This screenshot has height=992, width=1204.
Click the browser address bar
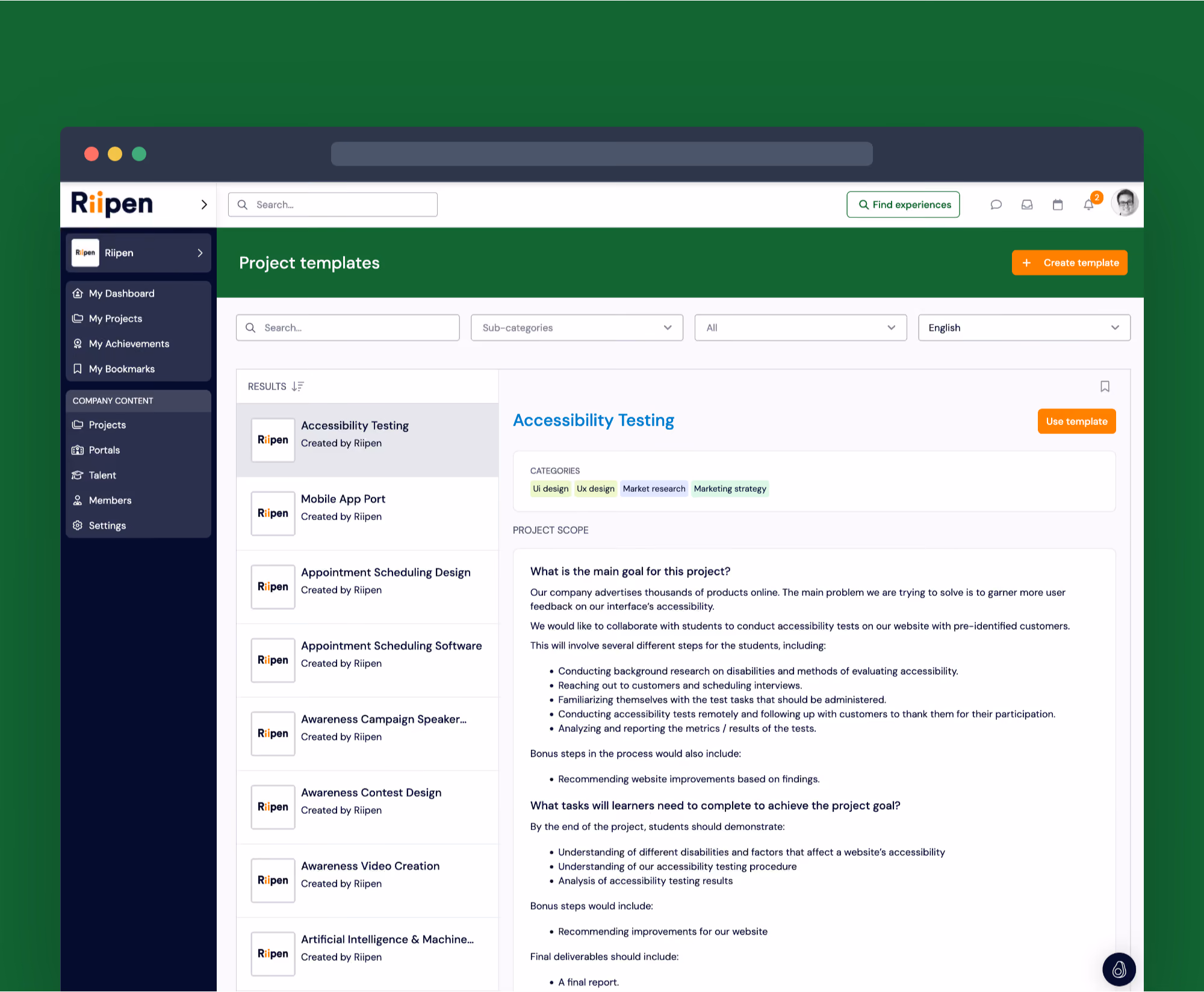601,154
